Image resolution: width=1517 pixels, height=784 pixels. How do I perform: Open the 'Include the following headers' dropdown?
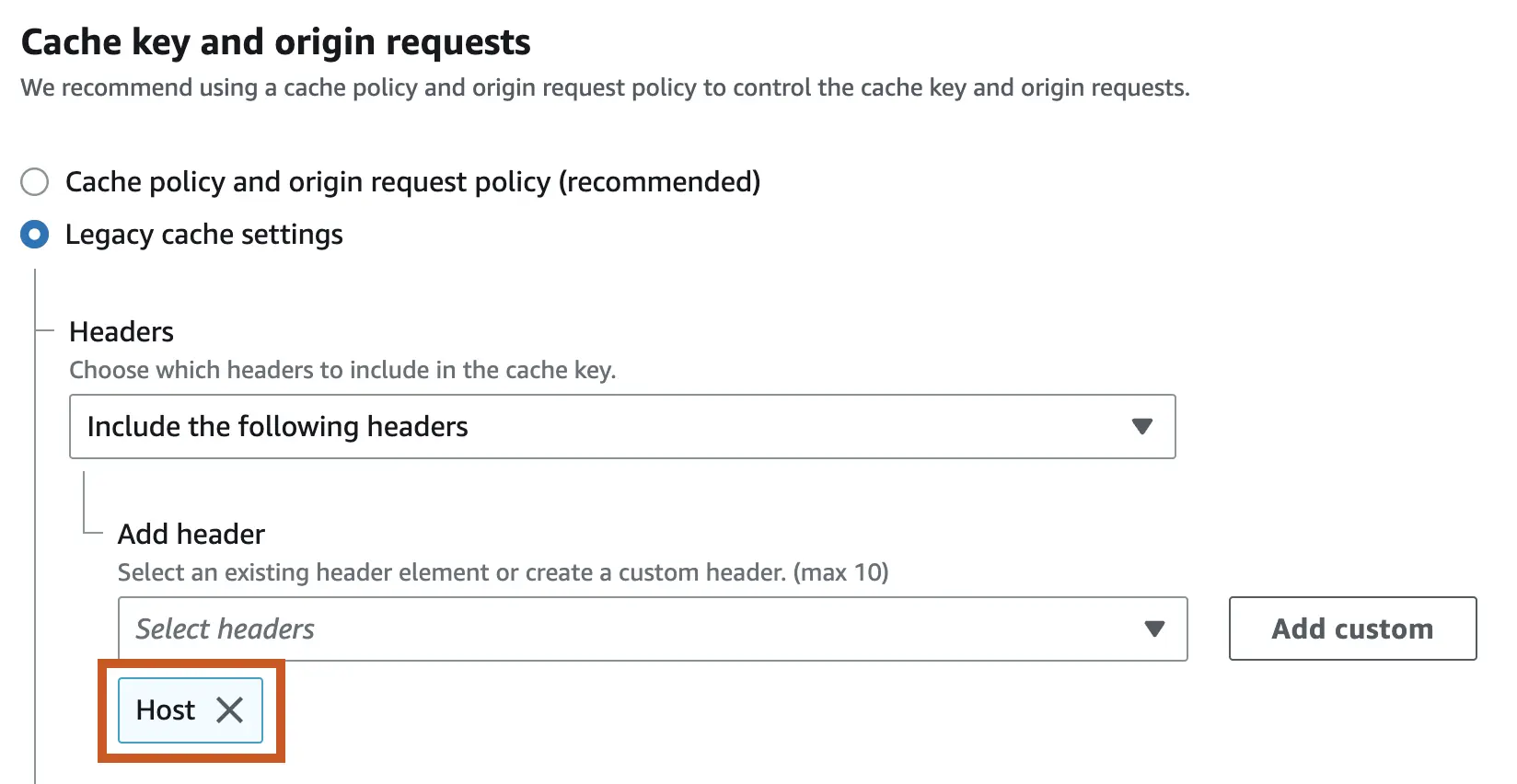click(x=621, y=427)
